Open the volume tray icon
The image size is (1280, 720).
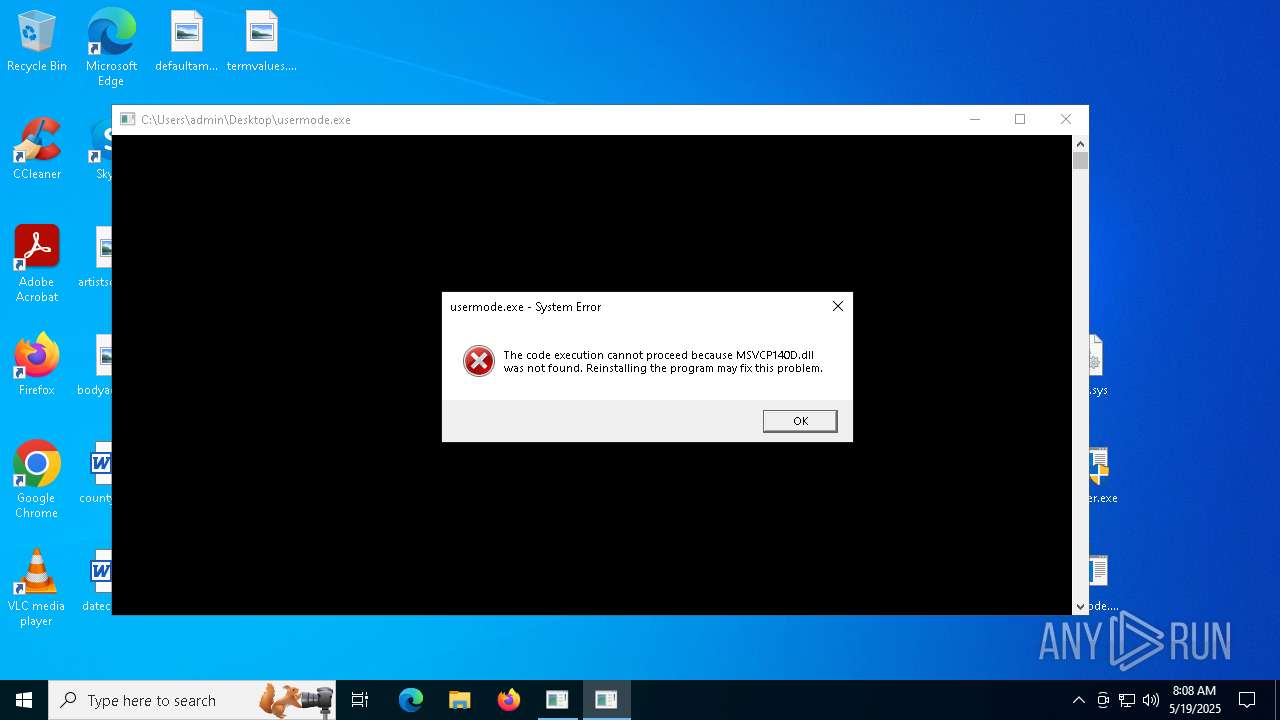point(1151,700)
